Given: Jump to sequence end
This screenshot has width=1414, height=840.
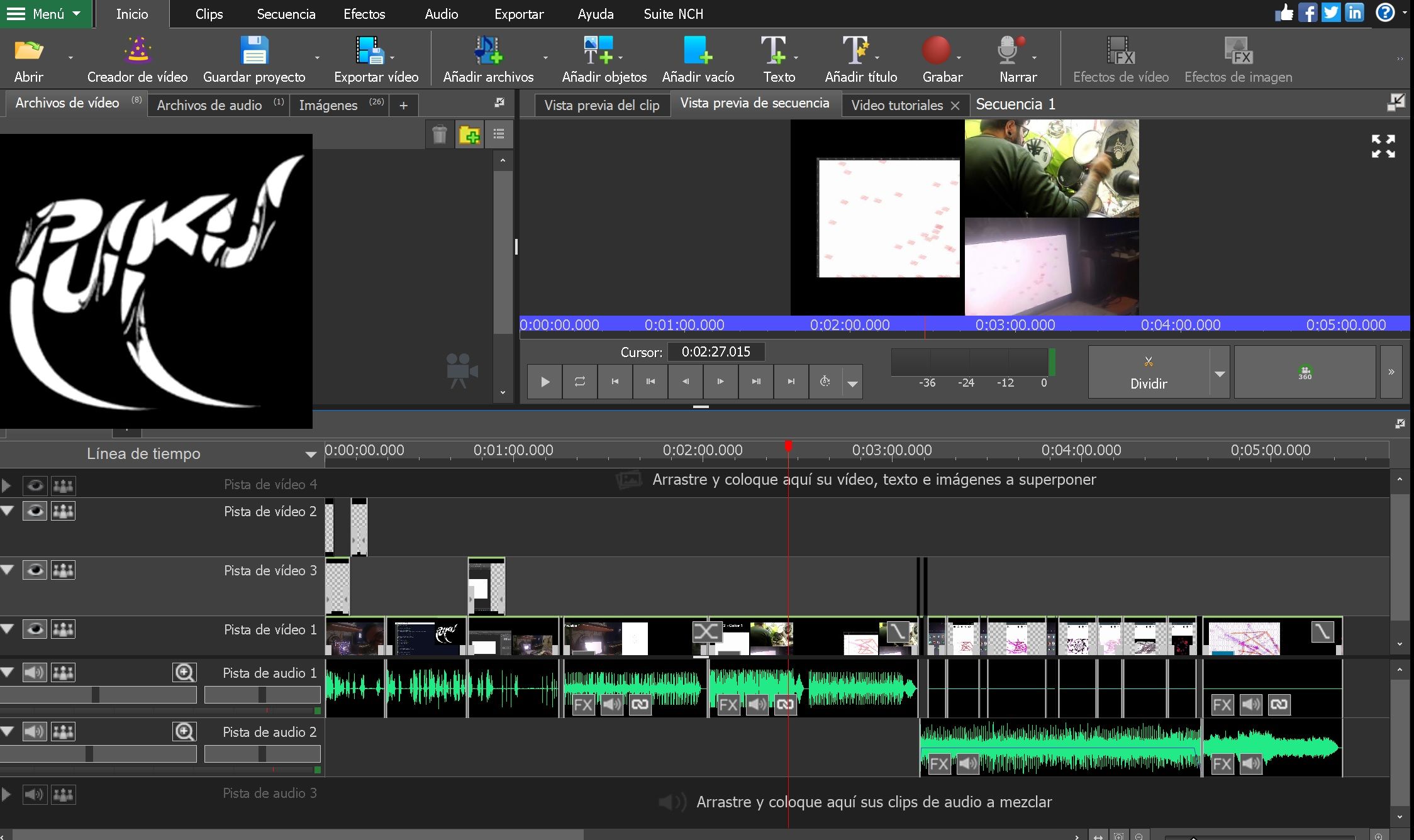Looking at the screenshot, I should 791,382.
